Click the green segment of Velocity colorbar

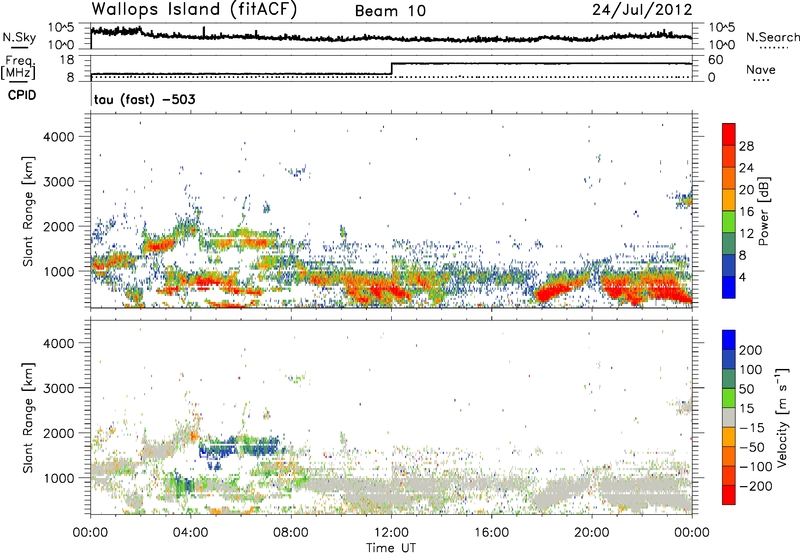[729, 398]
